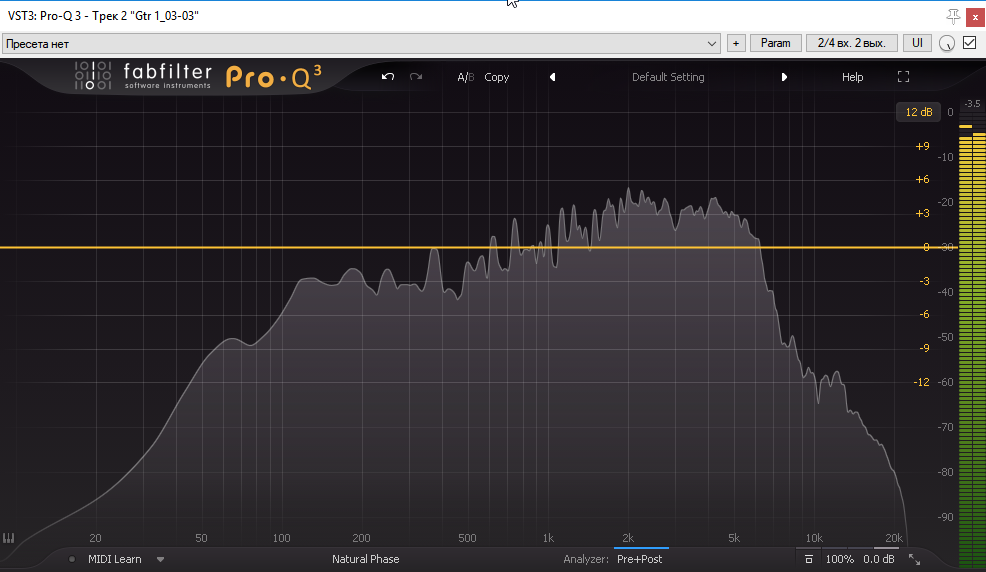The height and width of the screenshot is (572, 986).
Task: Click the 1k frequency label
Action: (548, 538)
